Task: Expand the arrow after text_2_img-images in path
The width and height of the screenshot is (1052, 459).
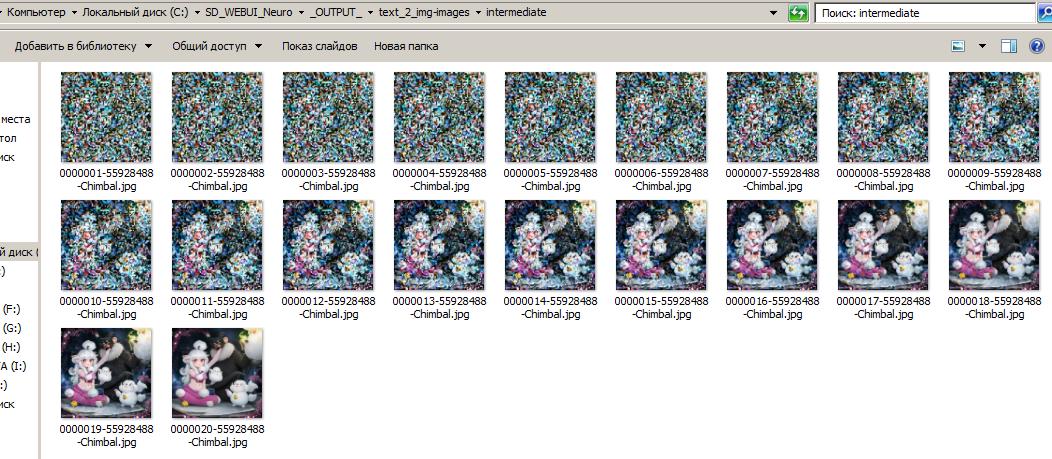Action: [x=478, y=13]
